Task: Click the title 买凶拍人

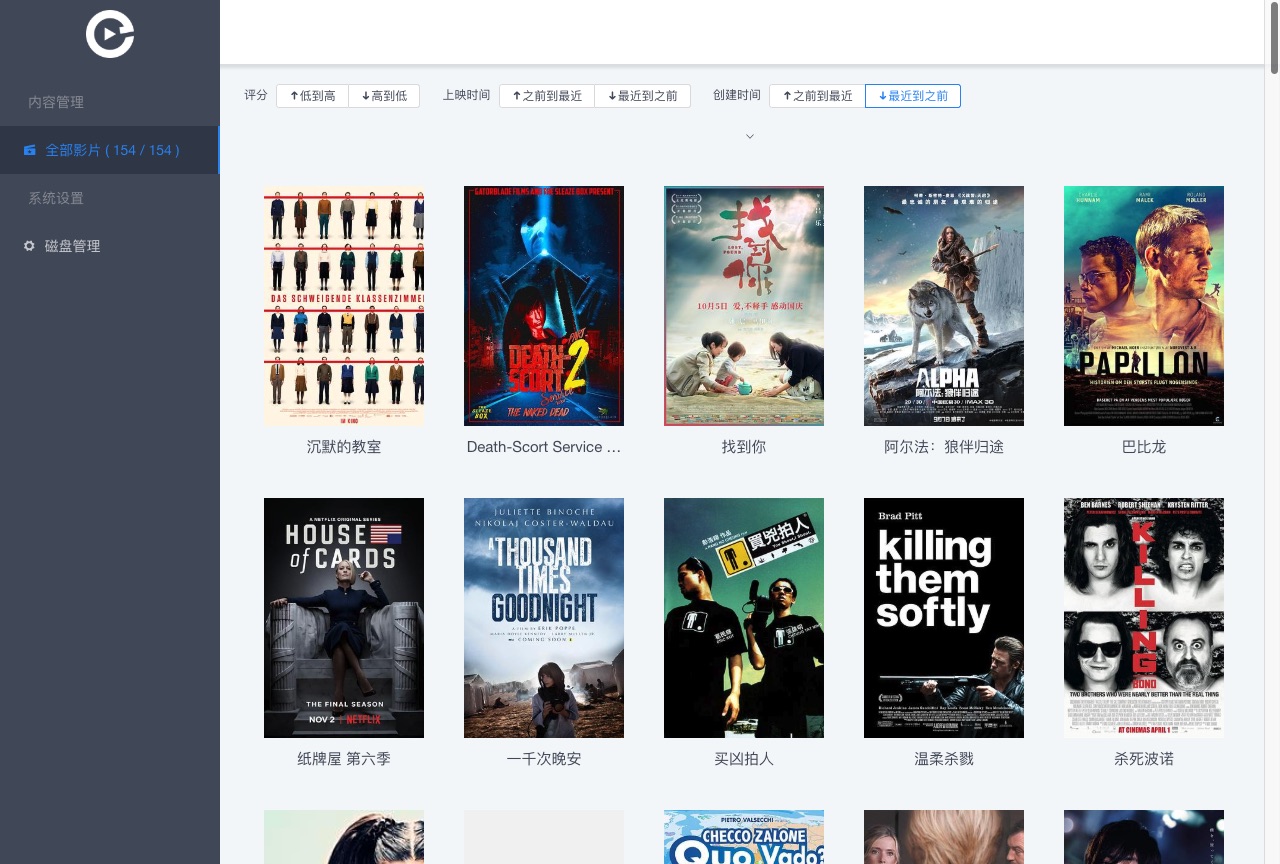Action: pyautogui.click(x=744, y=759)
